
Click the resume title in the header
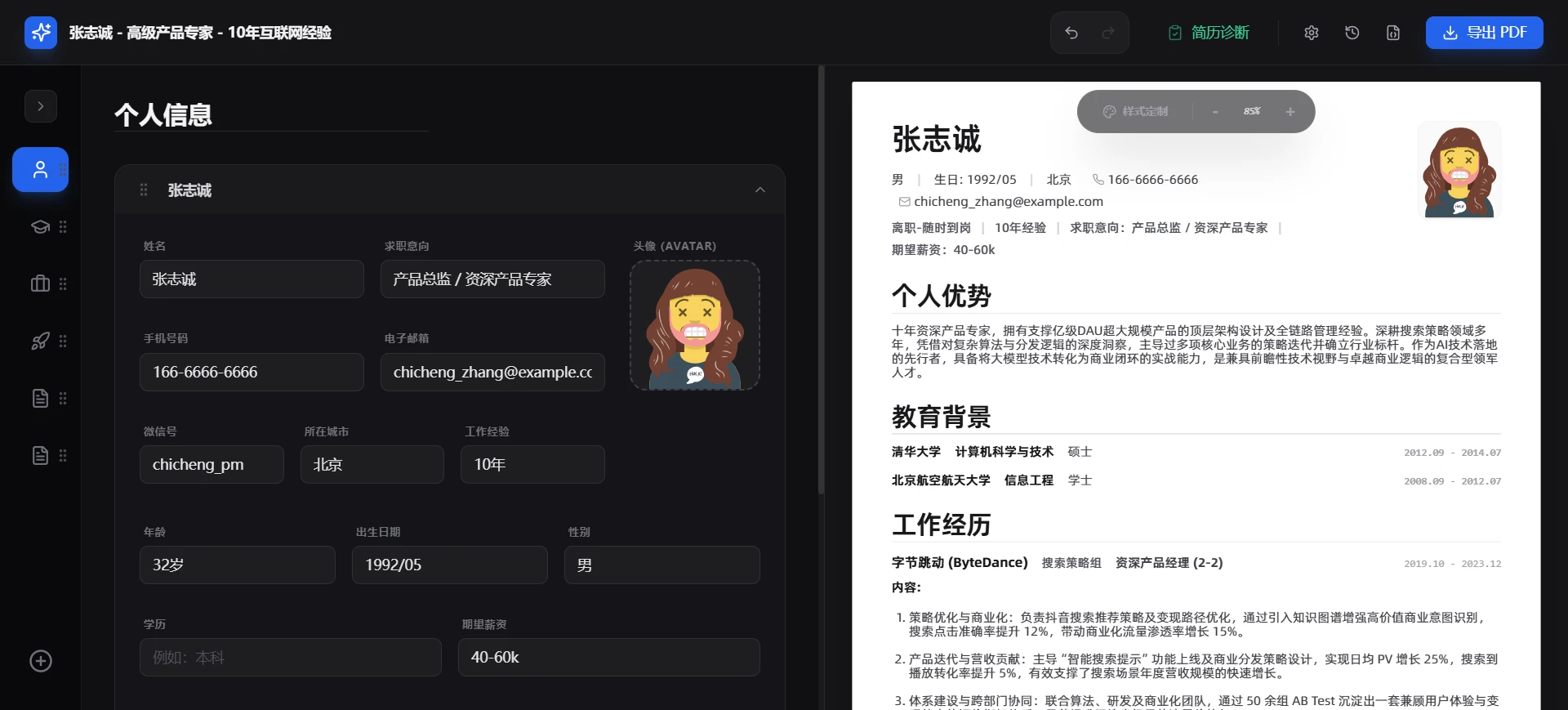(x=200, y=33)
